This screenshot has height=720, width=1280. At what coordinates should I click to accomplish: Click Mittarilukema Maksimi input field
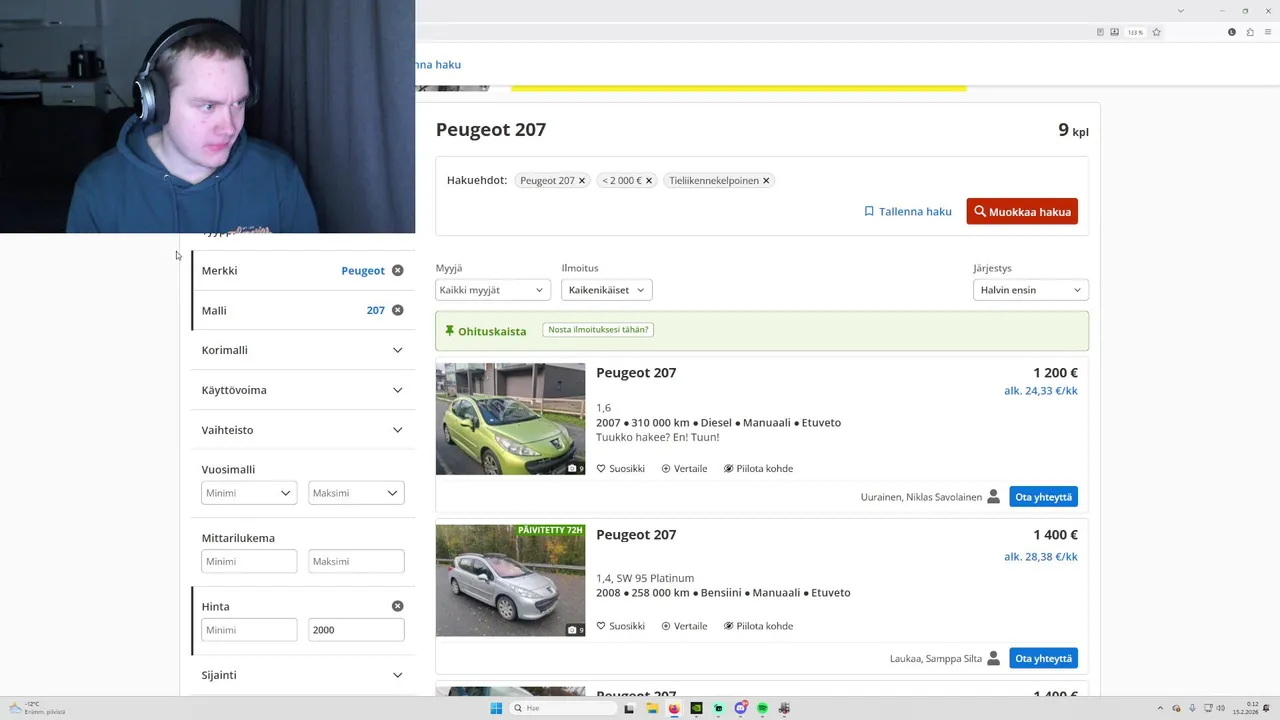(356, 561)
